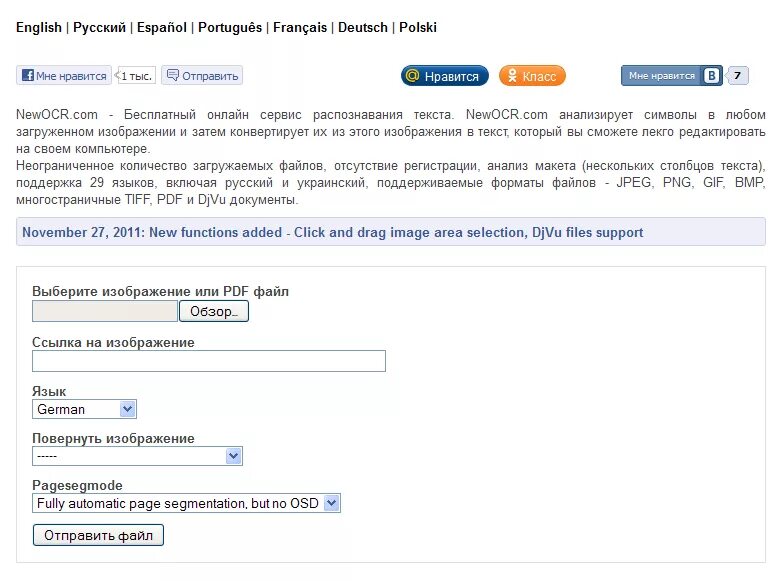Click the Mail.ru 'Нравится' button
Image resolution: width=781 pixels, height=581 pixels.
(x=444, y=76)
